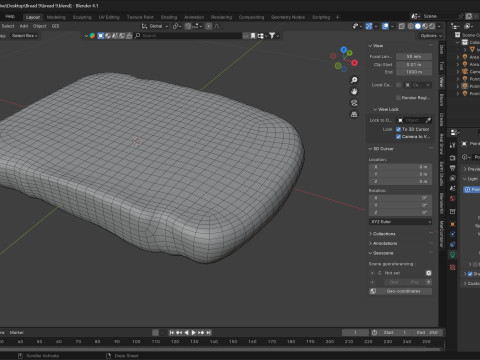Viewport: 480px width, 360px height.
Task: Open Object properties tab orange square icon
Action: coord(452,224)
